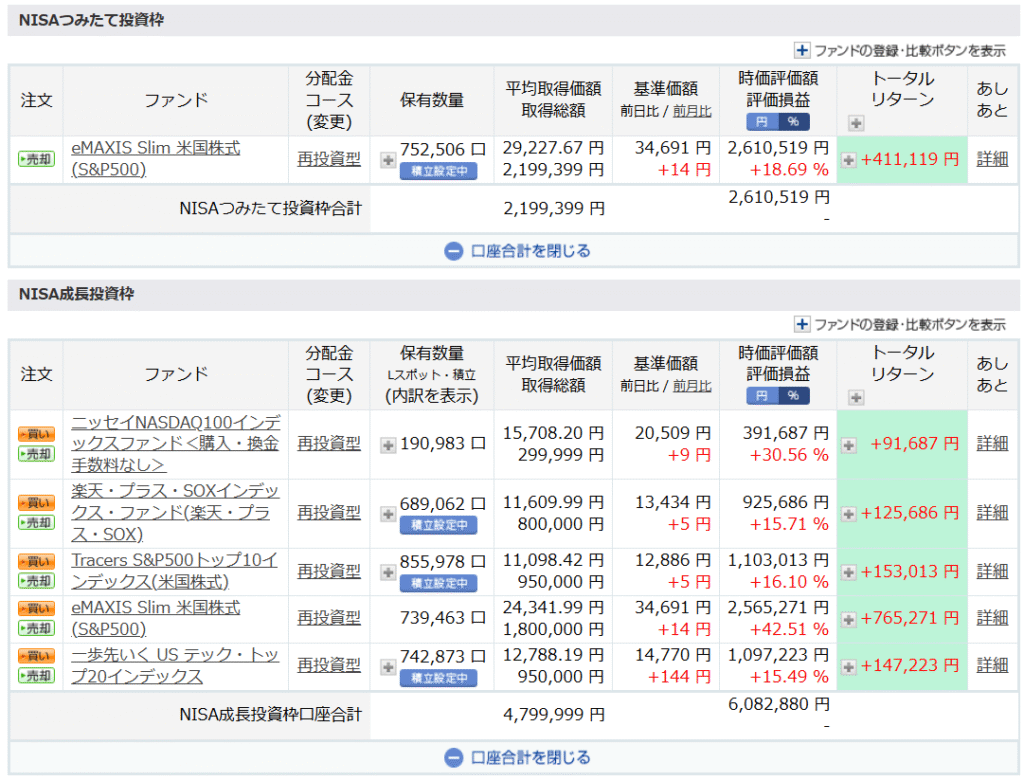Change 再投資型 course for growth eMAXIS Slim
The width and height of the screenshot is (1024, 781).
click(x=328, y=618)
